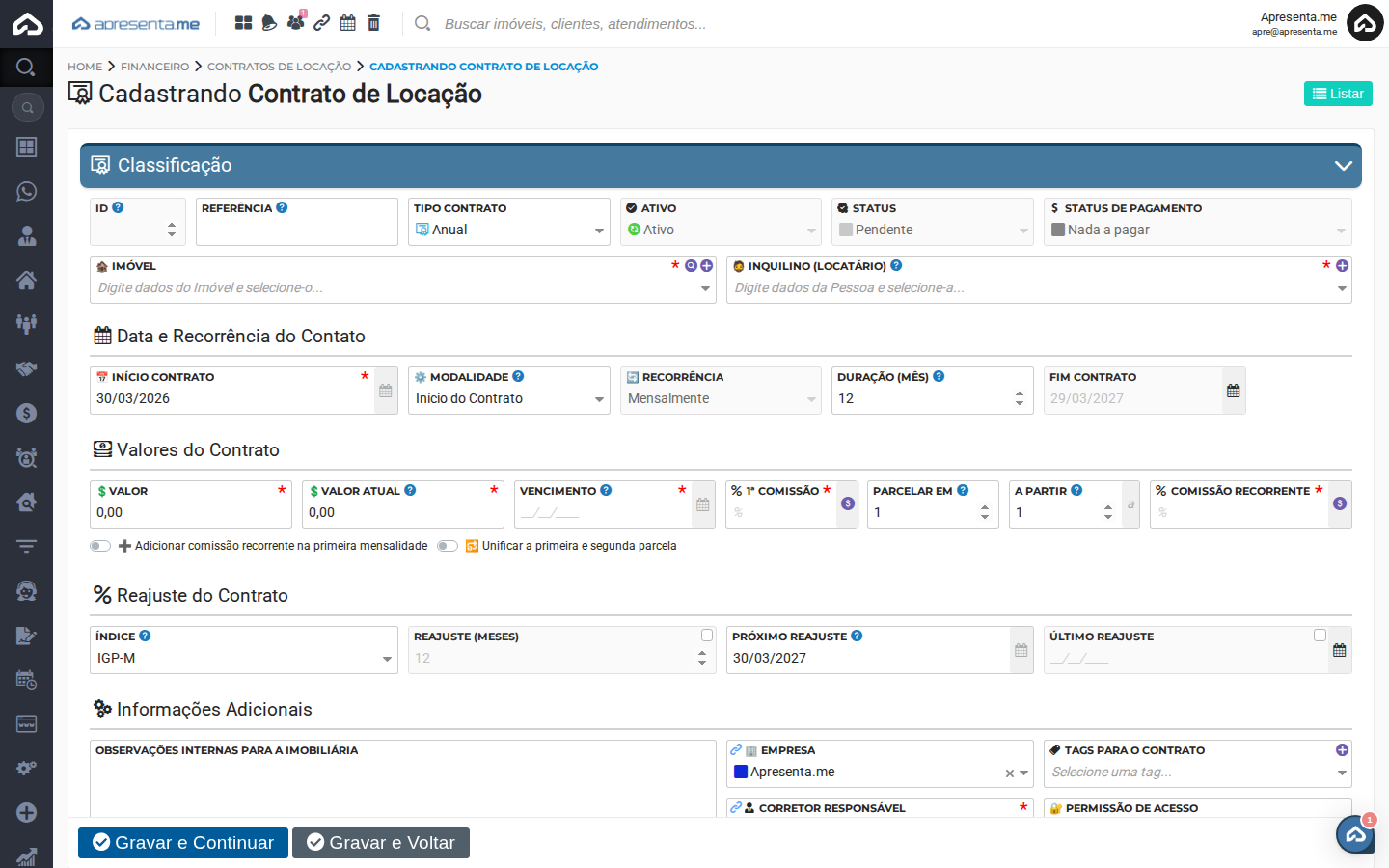Open the dollar coin sidebar icon

(x=26, y=413)
